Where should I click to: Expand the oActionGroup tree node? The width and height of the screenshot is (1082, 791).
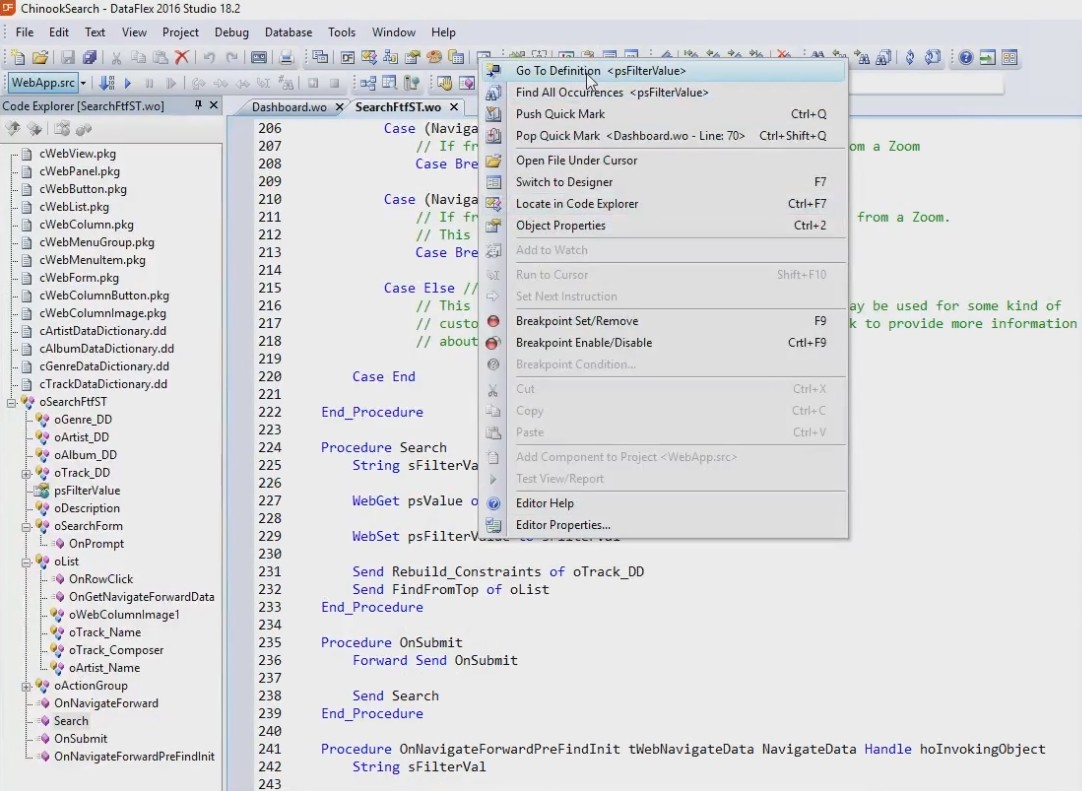(27, 686)
